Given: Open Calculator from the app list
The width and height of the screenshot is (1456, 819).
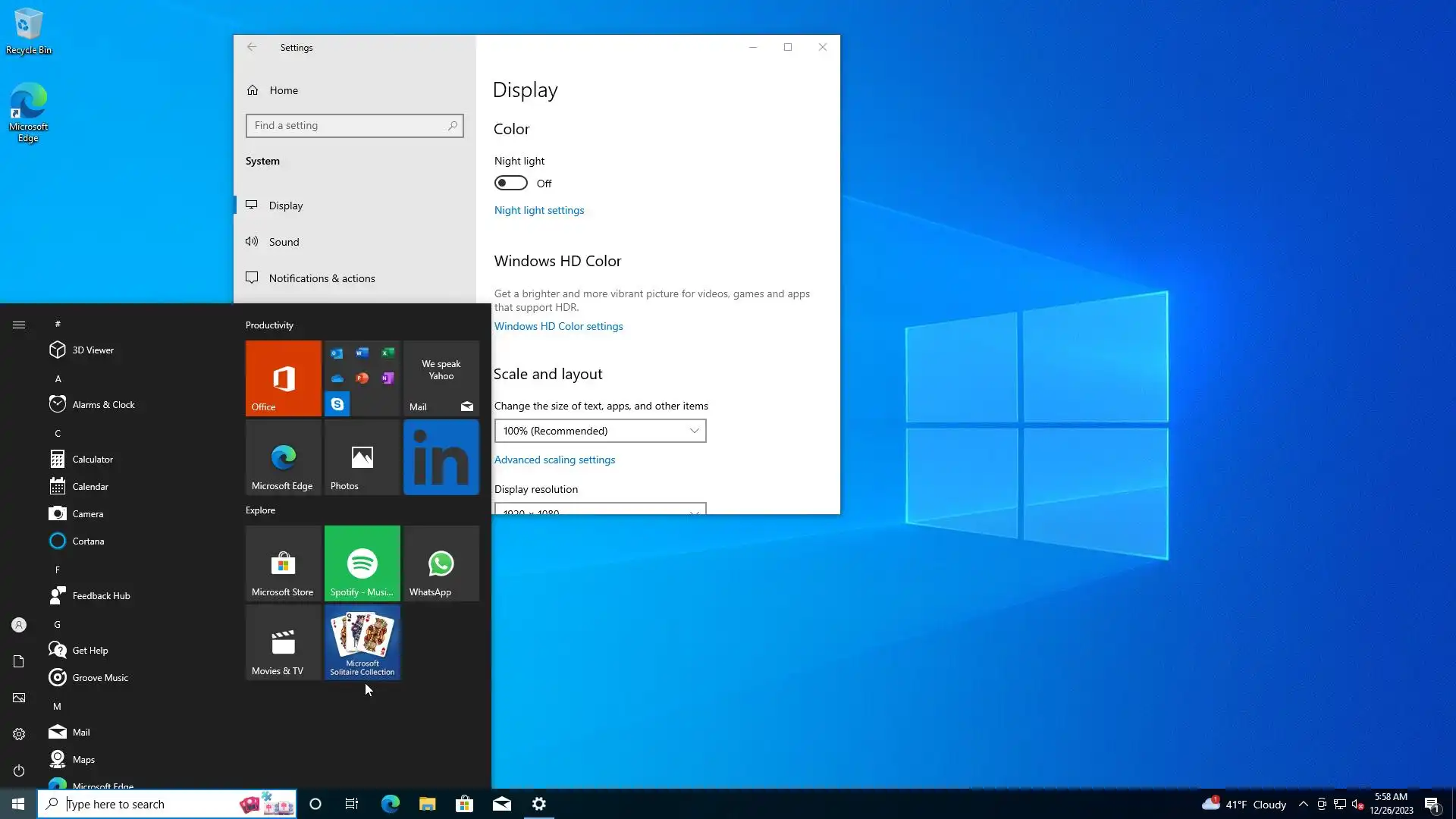Looking at the screenshot, I should click(93, 460).
